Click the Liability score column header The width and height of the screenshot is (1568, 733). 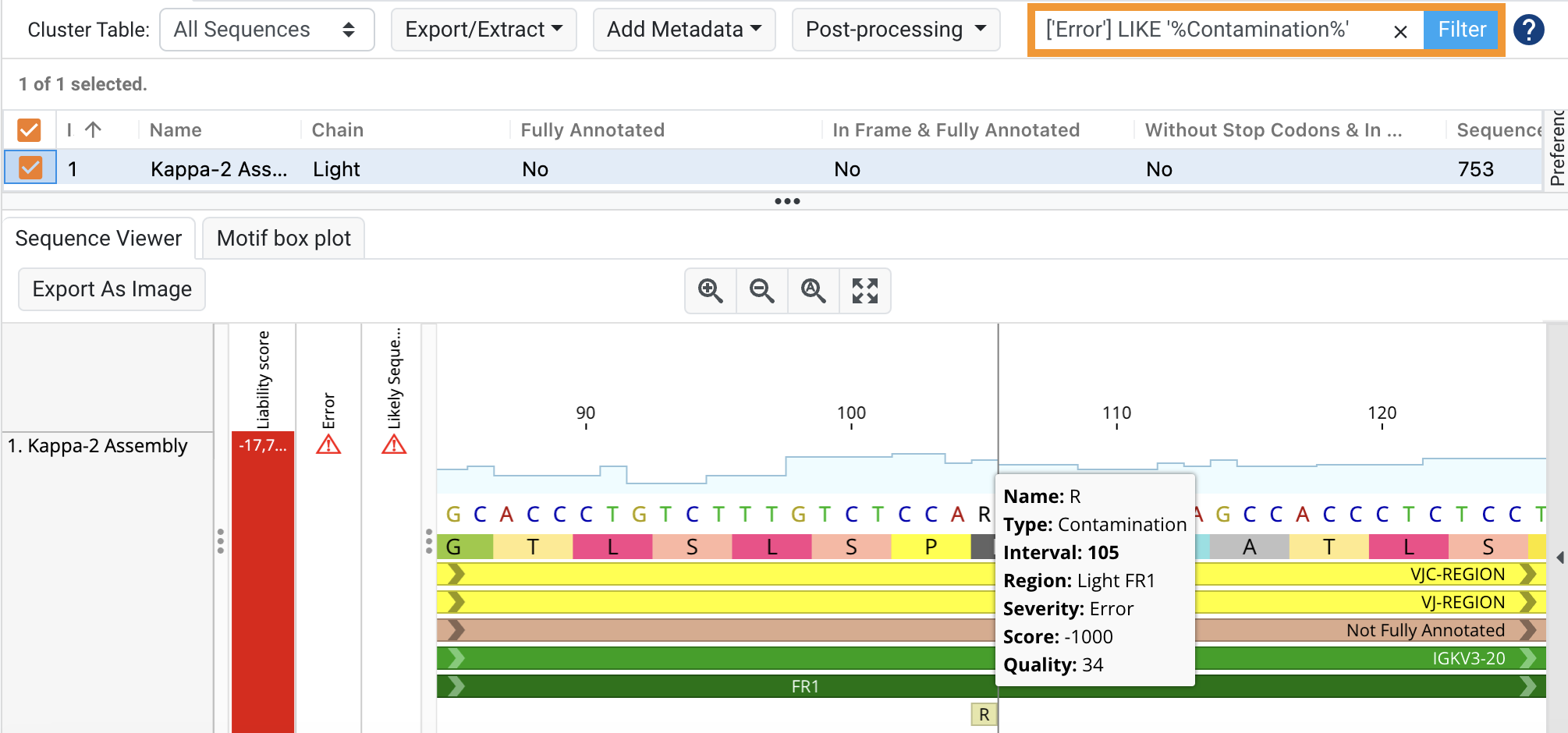pyautogui.click(x=263, y=380)
